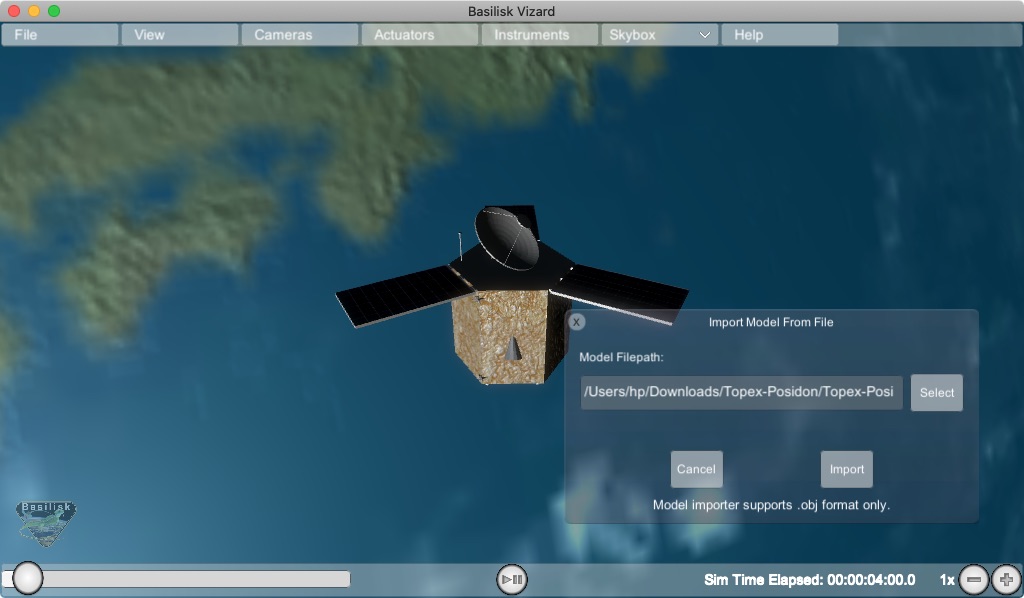Viewport: 1024px width, 598px height.
Task: Click the Model Filepath text field
Action: [741, 393]
